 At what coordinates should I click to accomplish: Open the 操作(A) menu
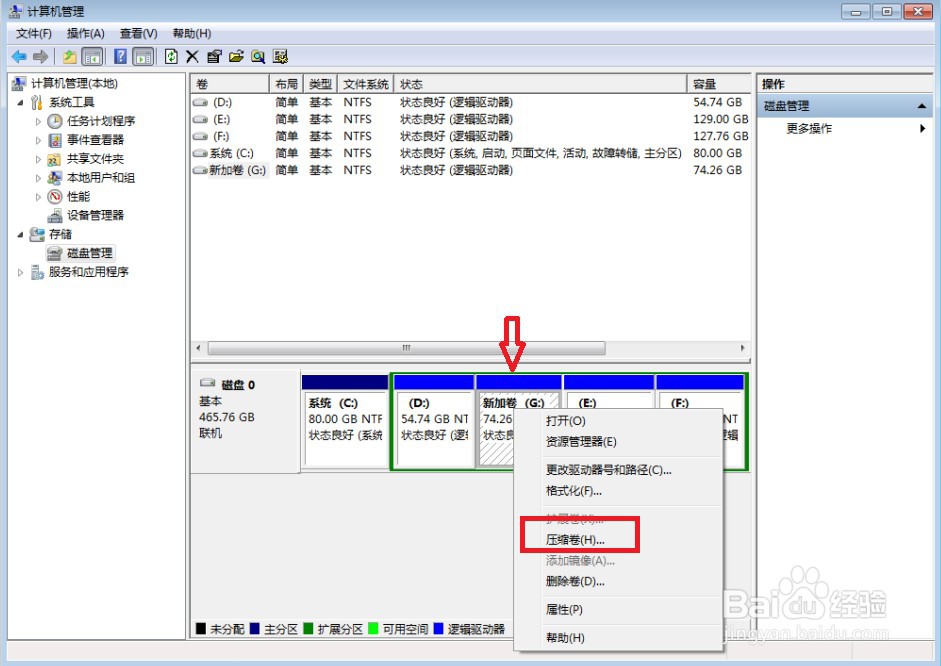85,34
